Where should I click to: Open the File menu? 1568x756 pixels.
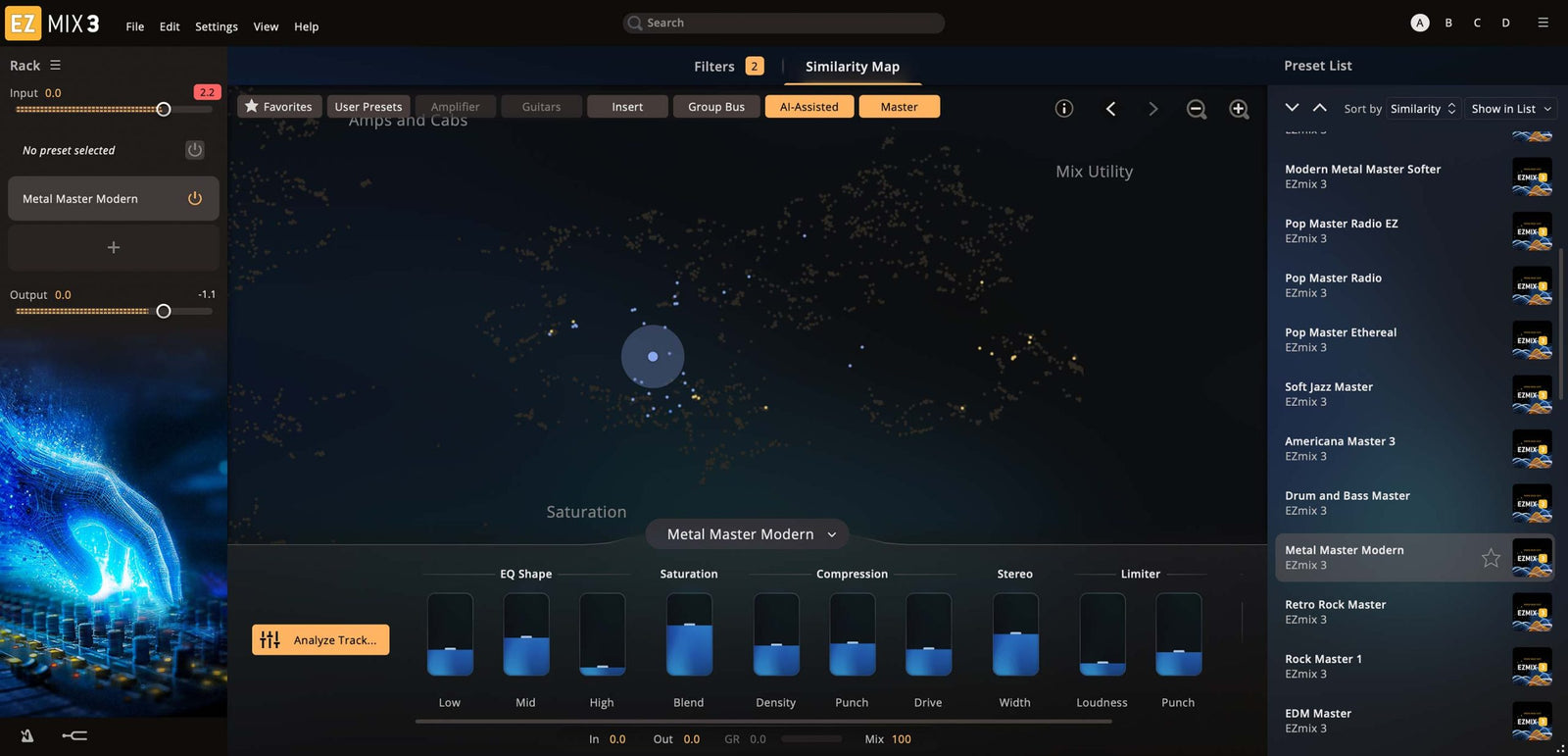pyautogui.click(x=135, y=26)
